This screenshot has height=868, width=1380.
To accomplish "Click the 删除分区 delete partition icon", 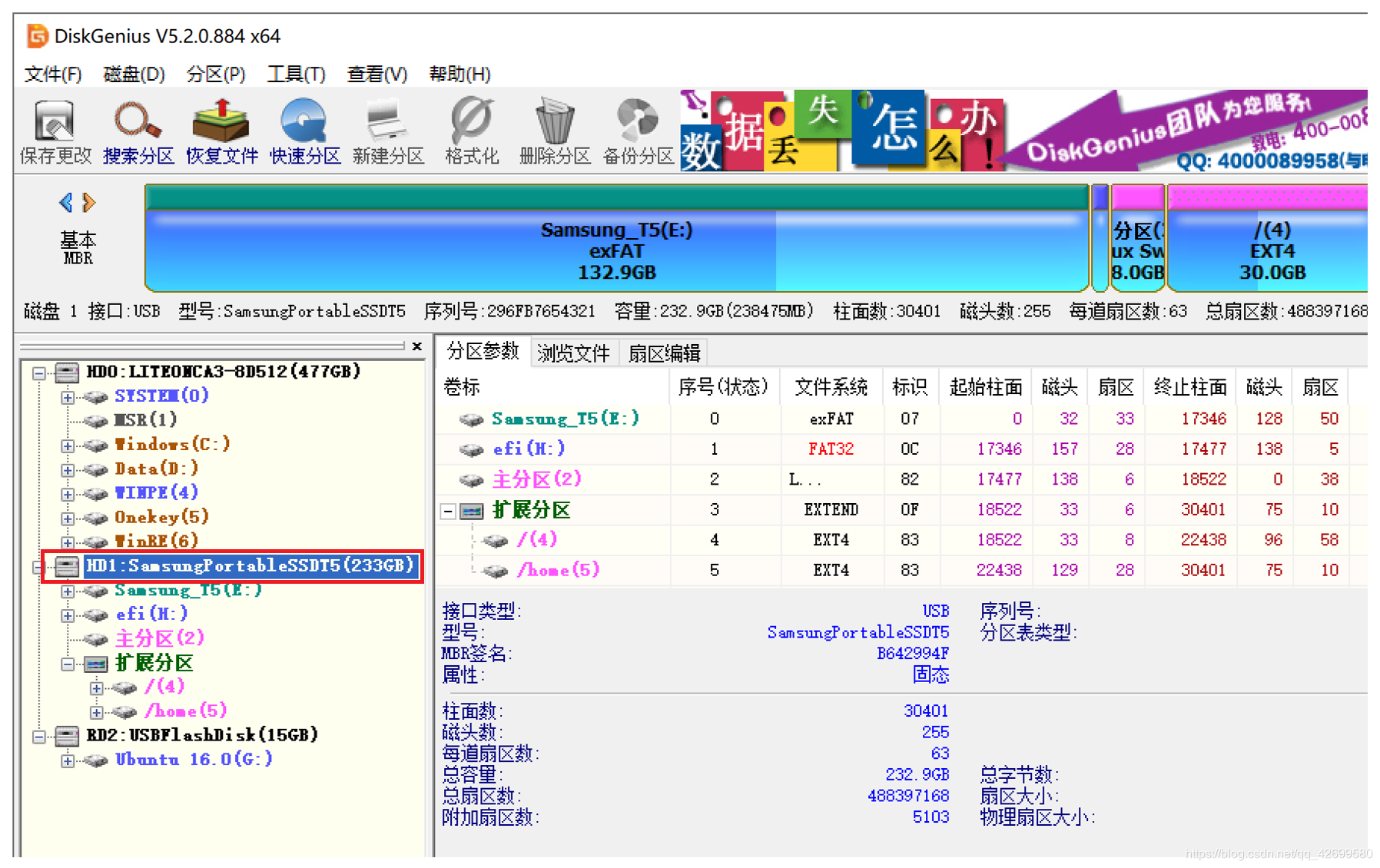I will (x=555, y=131).
